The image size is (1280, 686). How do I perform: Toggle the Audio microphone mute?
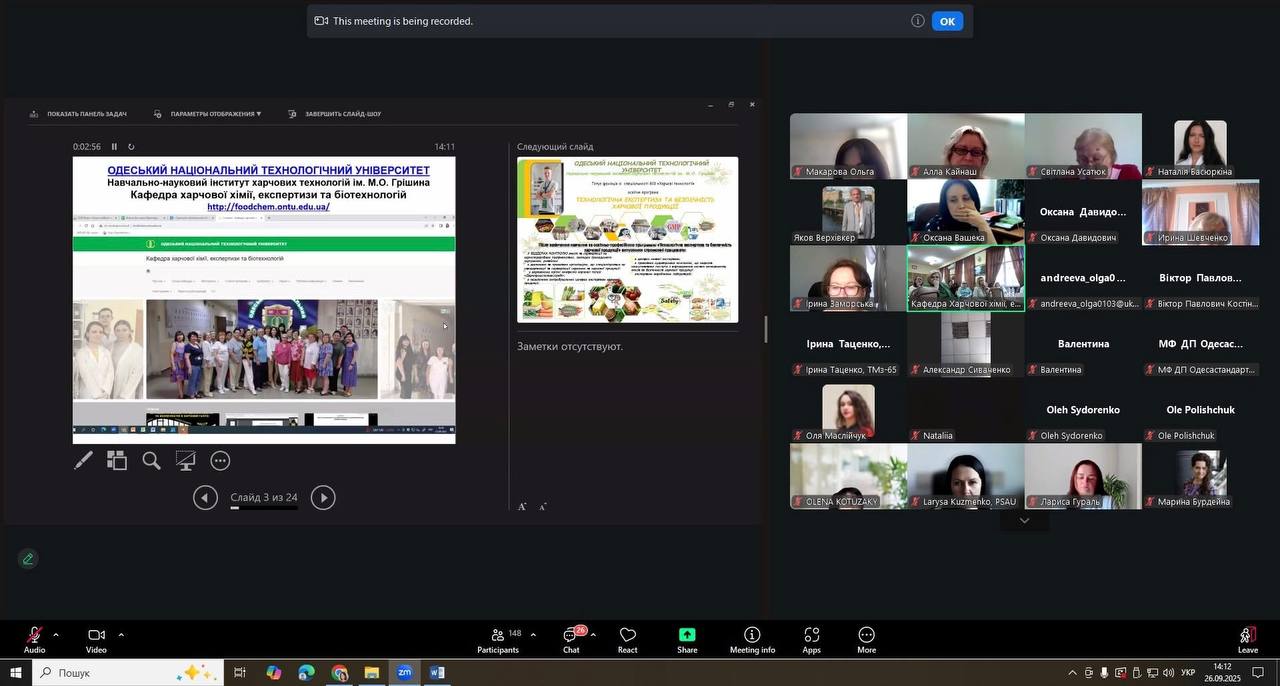[x=34, y=638]
